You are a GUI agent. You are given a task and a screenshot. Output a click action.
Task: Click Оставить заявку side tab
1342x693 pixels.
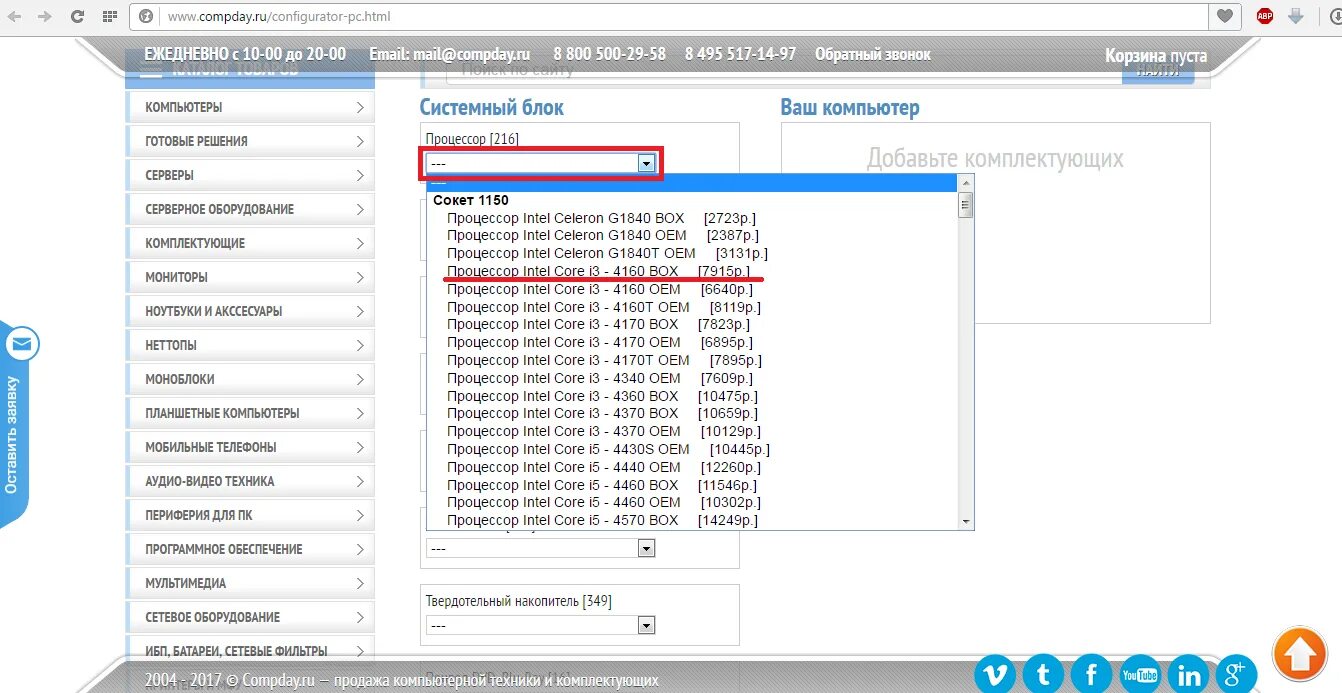click(x=12, y=434)
